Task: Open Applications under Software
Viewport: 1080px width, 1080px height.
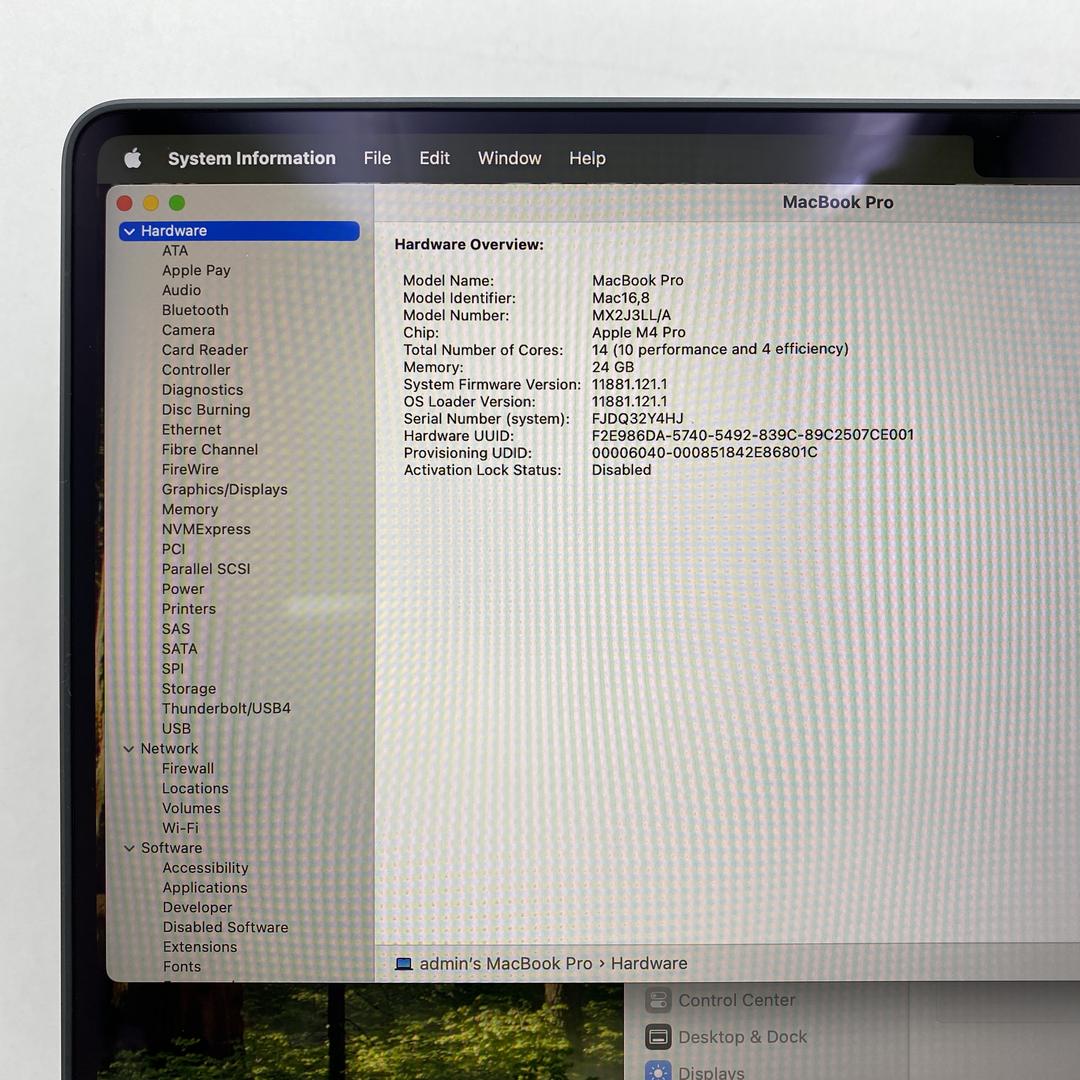Action: [205, 887]
